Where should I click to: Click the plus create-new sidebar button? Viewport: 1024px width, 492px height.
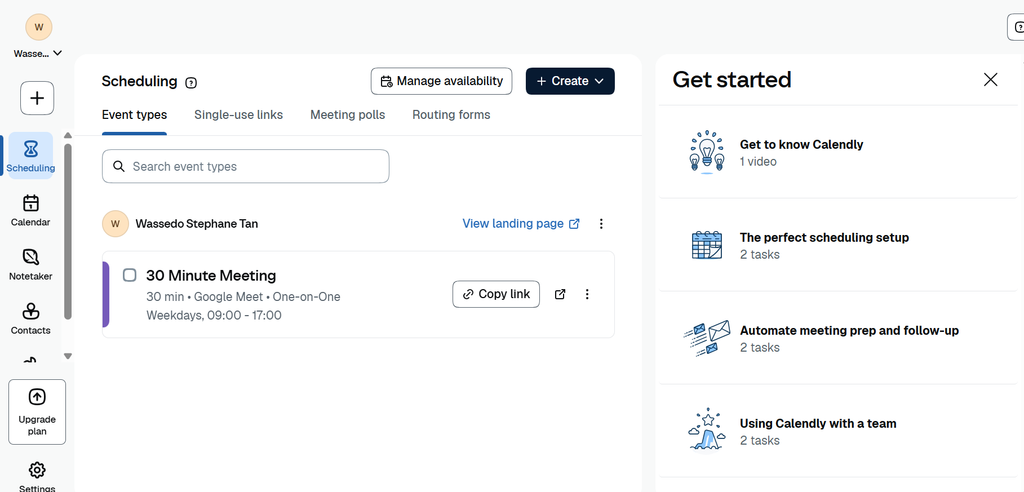tap(37, 98)
